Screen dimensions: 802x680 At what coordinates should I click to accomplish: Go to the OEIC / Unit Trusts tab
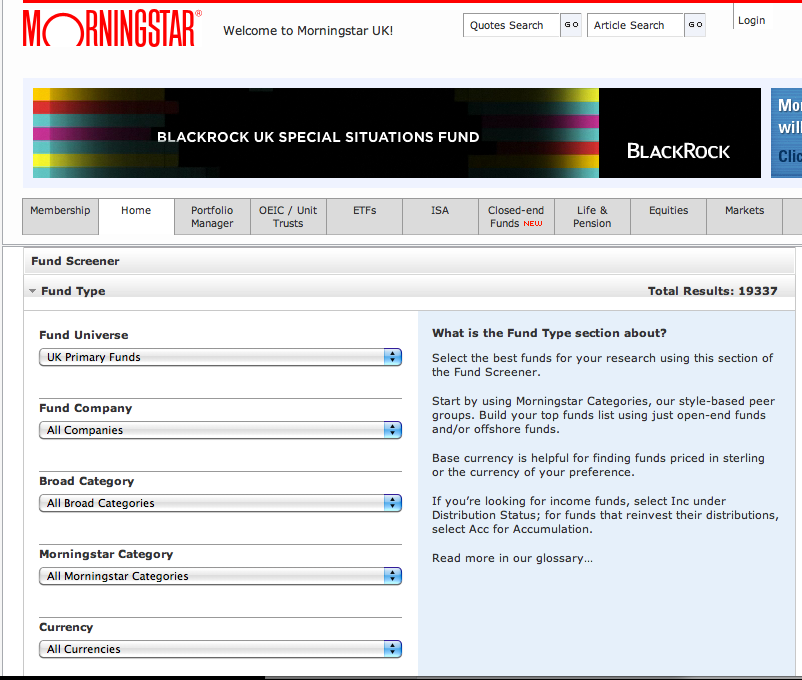[288, 216]
